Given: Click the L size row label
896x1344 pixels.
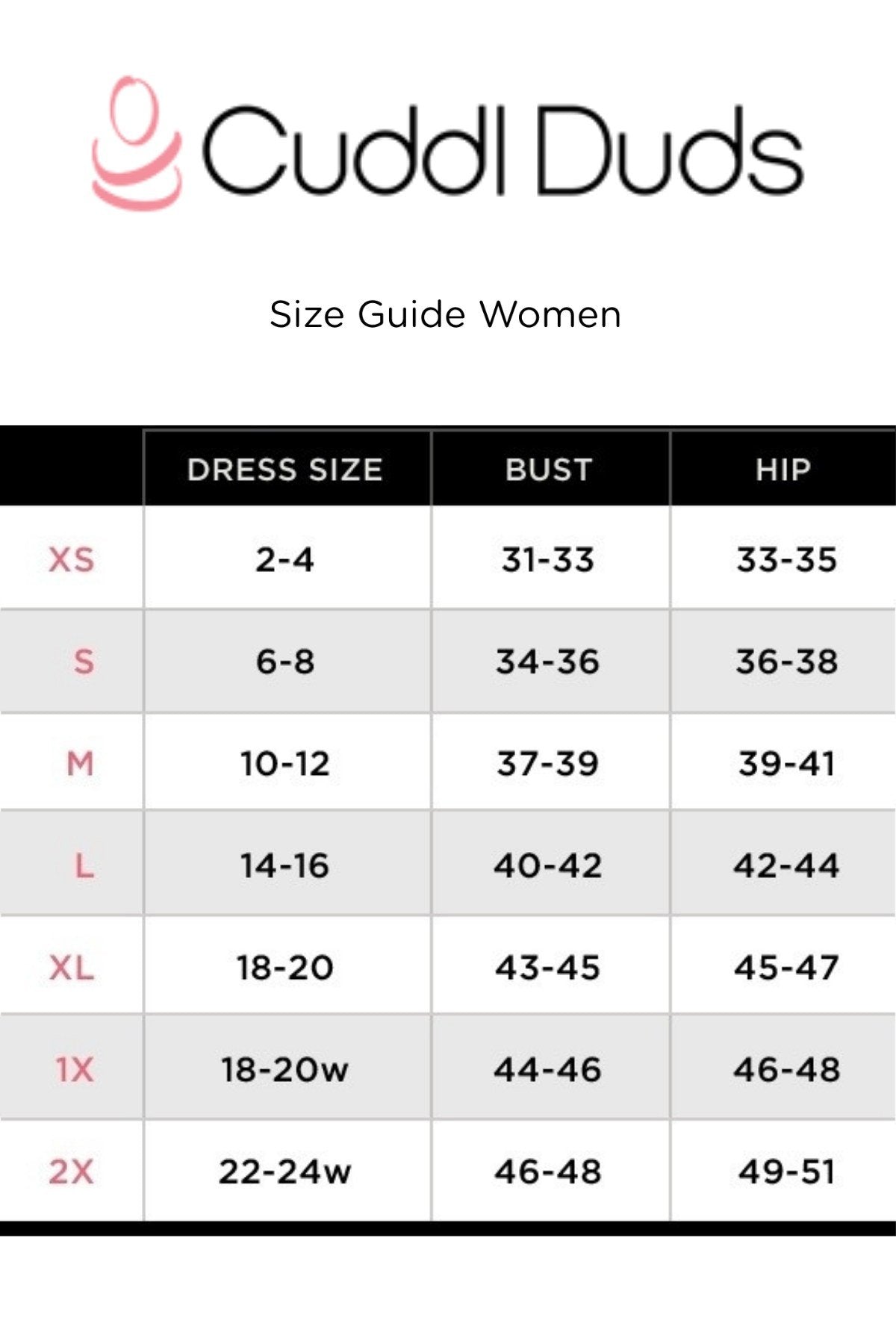Looking at the screenshot, I should point(84,865).
